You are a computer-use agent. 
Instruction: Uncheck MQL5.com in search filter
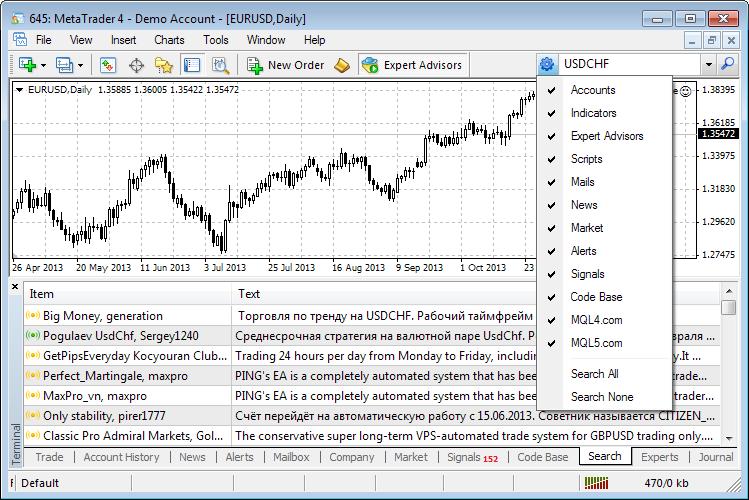604,342
